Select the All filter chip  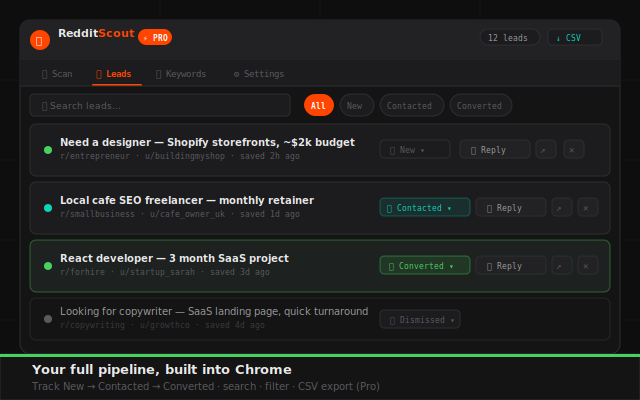click(x=318, y=105)
